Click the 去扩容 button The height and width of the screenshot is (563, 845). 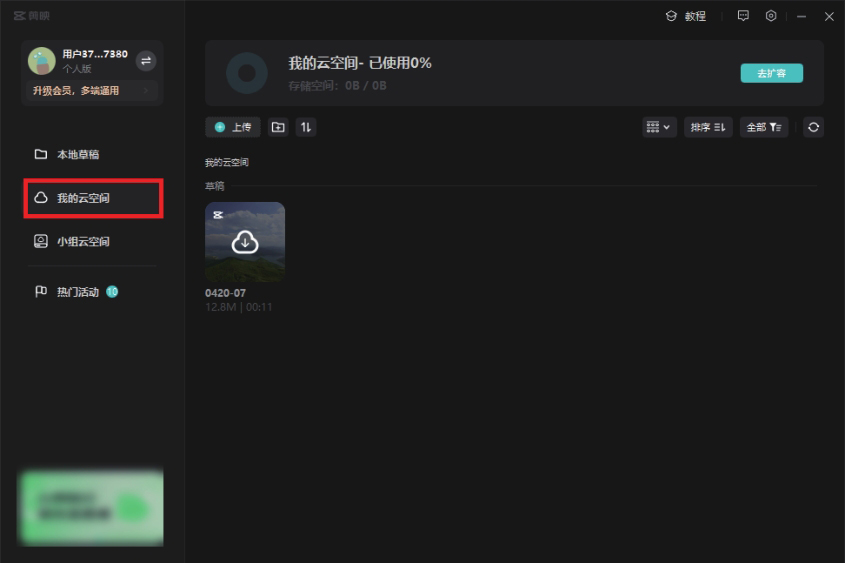tap(772, 73)
